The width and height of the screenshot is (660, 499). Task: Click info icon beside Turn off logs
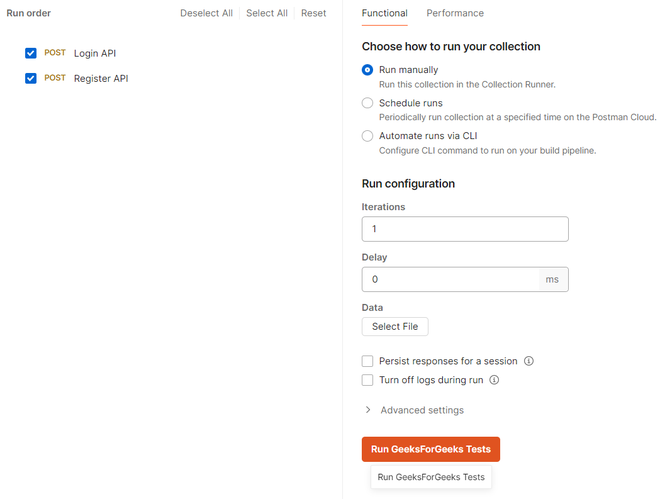[494, 380]
